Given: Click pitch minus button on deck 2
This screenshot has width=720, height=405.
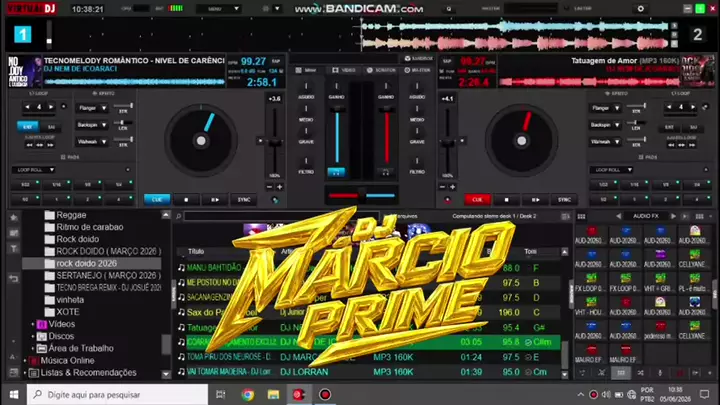Looking at the screenshot, I should 442,187.
